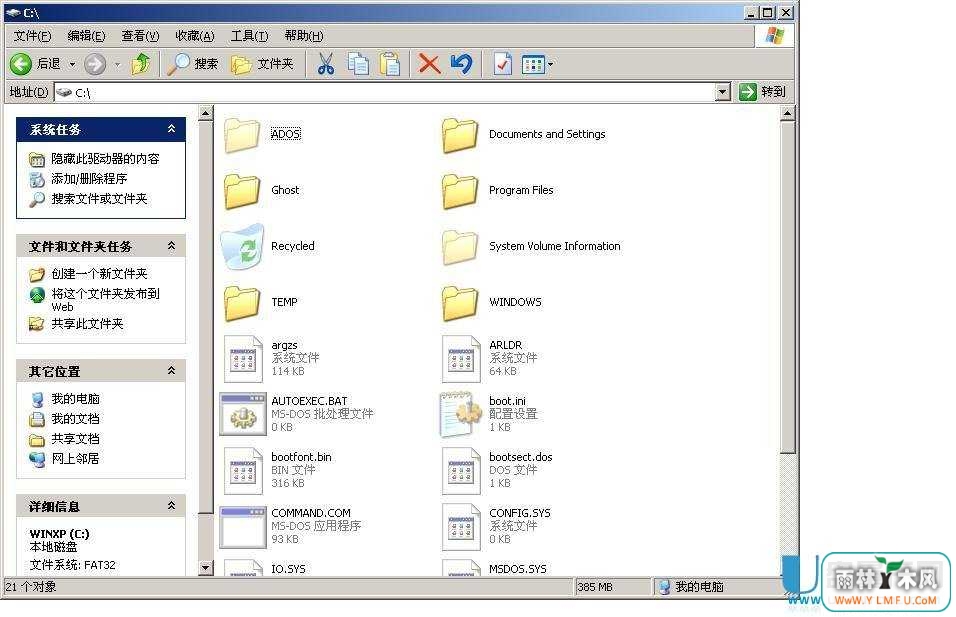
Task: Select the AUTOEXEC.BAT file icon
Action: tap(243, 414)
